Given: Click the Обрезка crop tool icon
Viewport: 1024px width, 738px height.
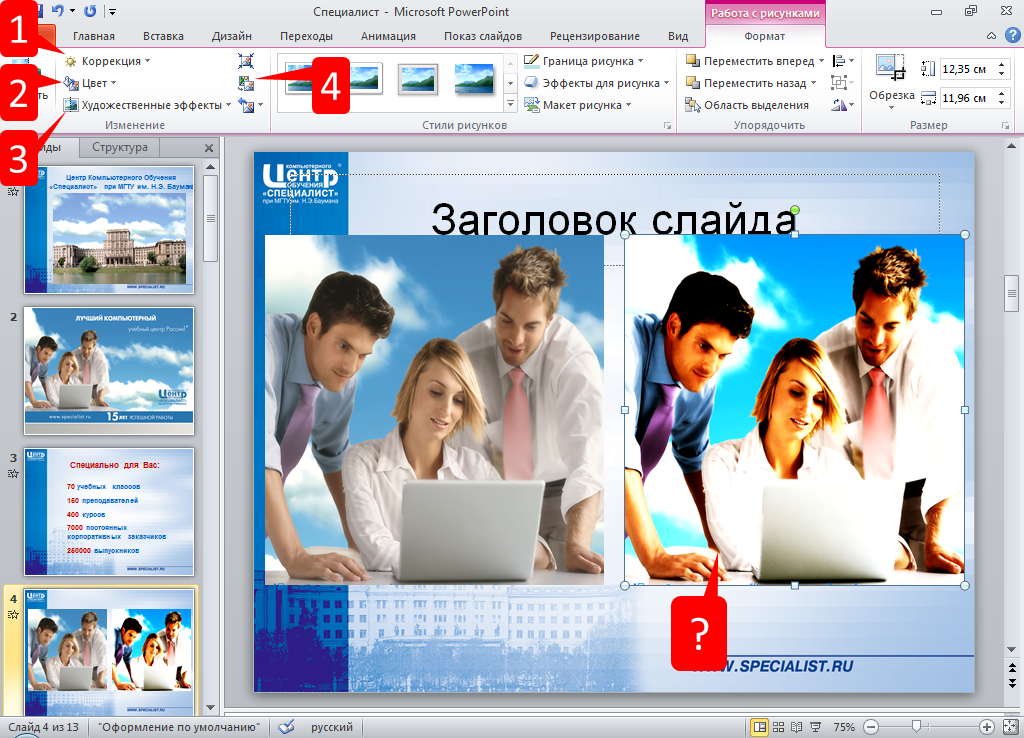Looking at the screenshot, I should click(x=890, y=68).
